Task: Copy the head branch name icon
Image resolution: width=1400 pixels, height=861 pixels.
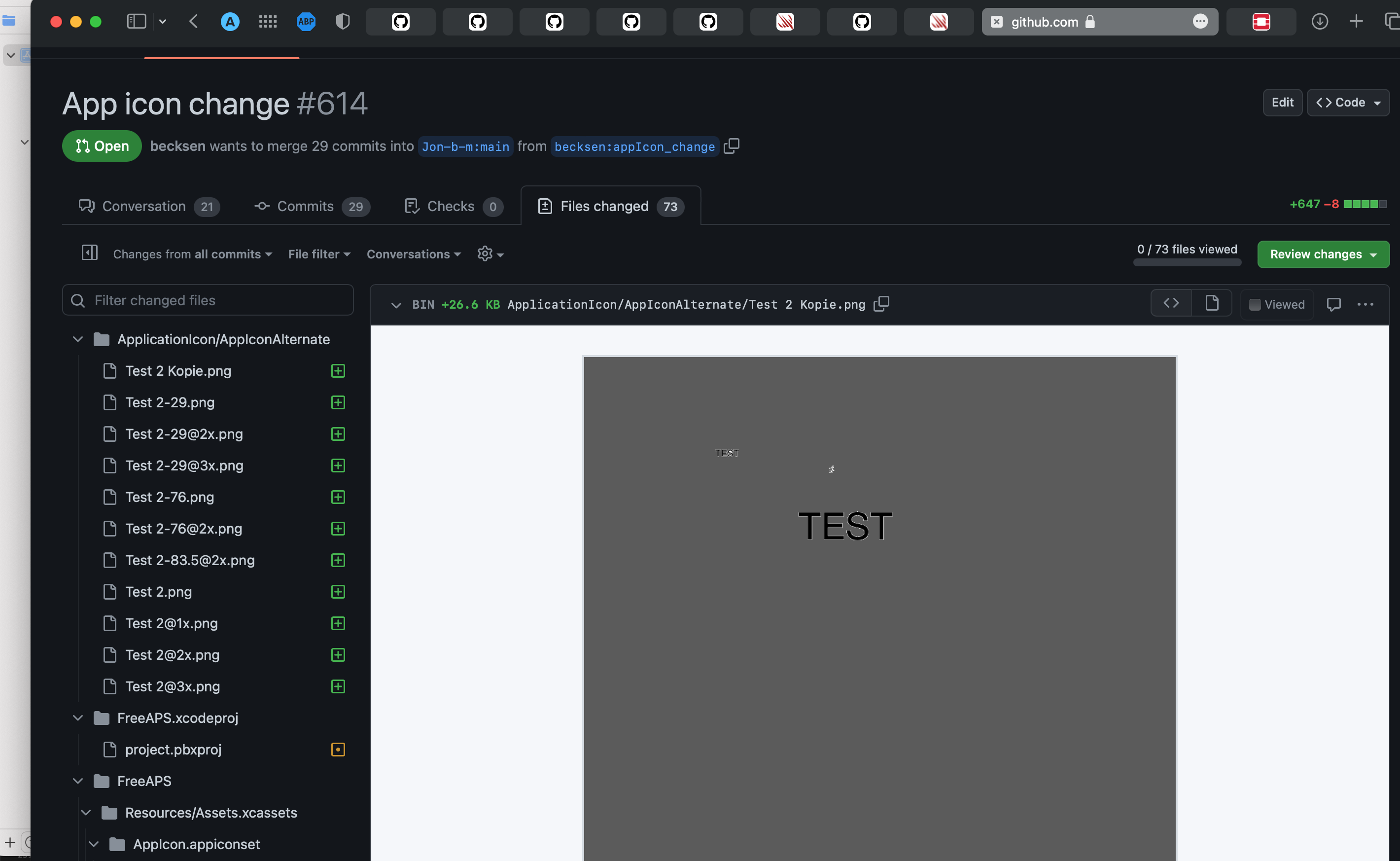Action: (731, 146)
